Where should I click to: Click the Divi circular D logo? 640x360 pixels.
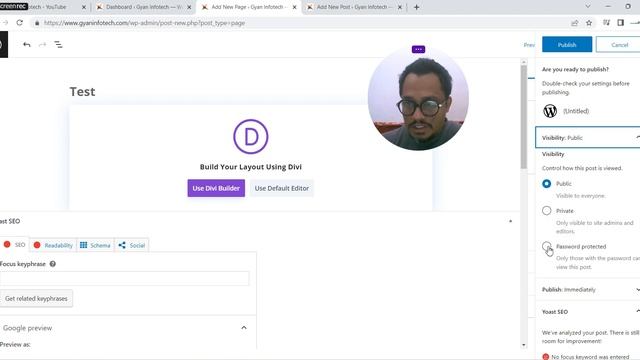pyautogui.click(x=251, y=137)
